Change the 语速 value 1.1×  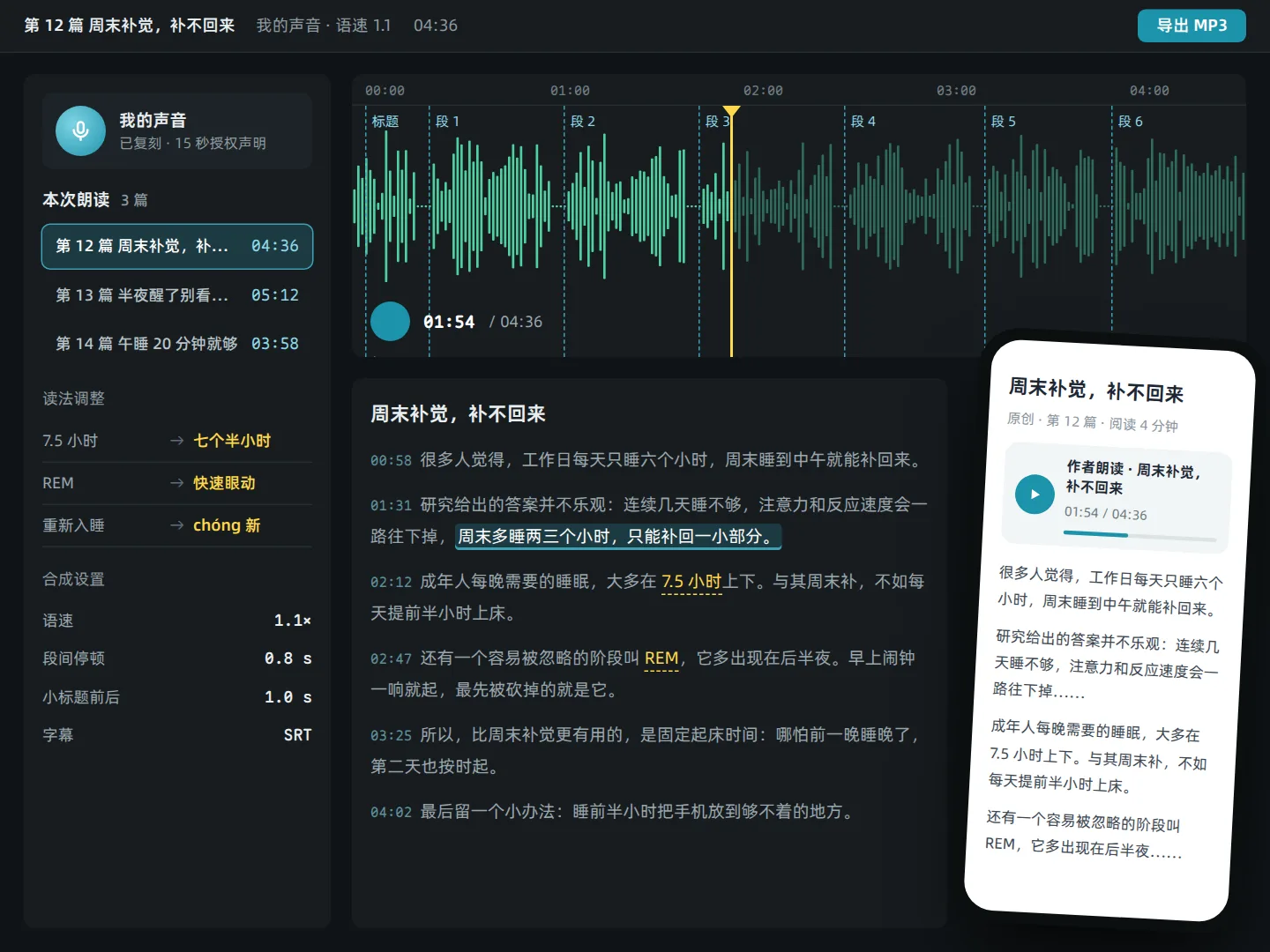[x=292, y=621]
